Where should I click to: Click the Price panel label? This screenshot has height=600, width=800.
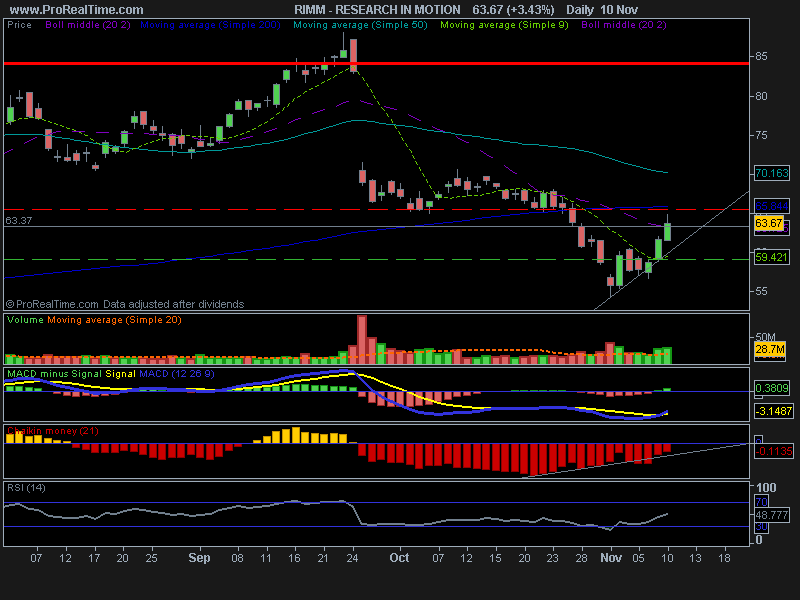(19, 24)
